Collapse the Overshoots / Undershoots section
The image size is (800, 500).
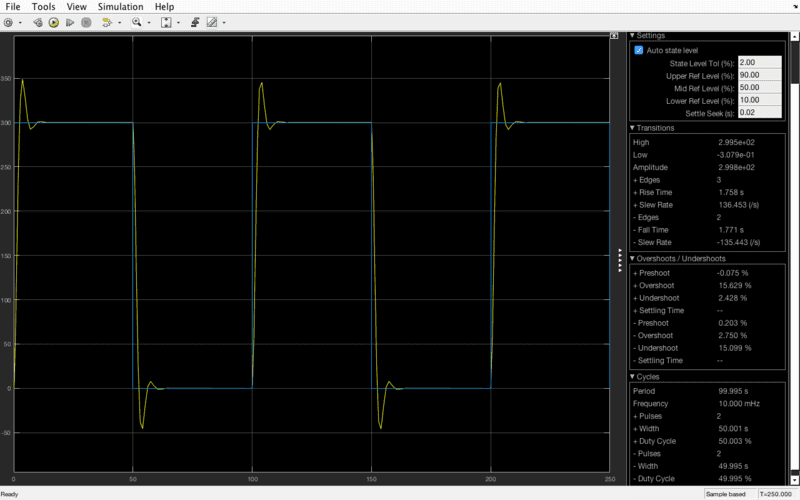point(632,258)
